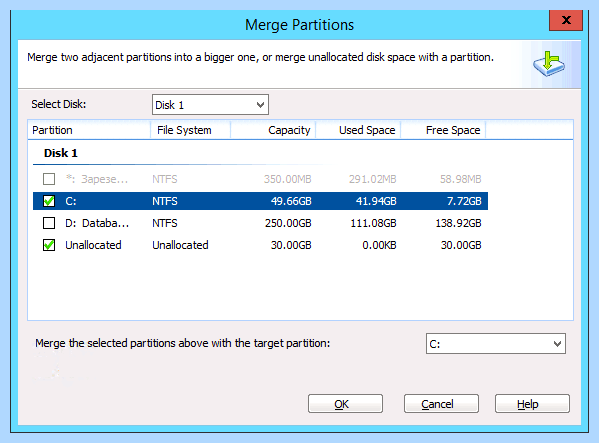Select the C: partition row label
Screen dimensions: 599x443
71,201
